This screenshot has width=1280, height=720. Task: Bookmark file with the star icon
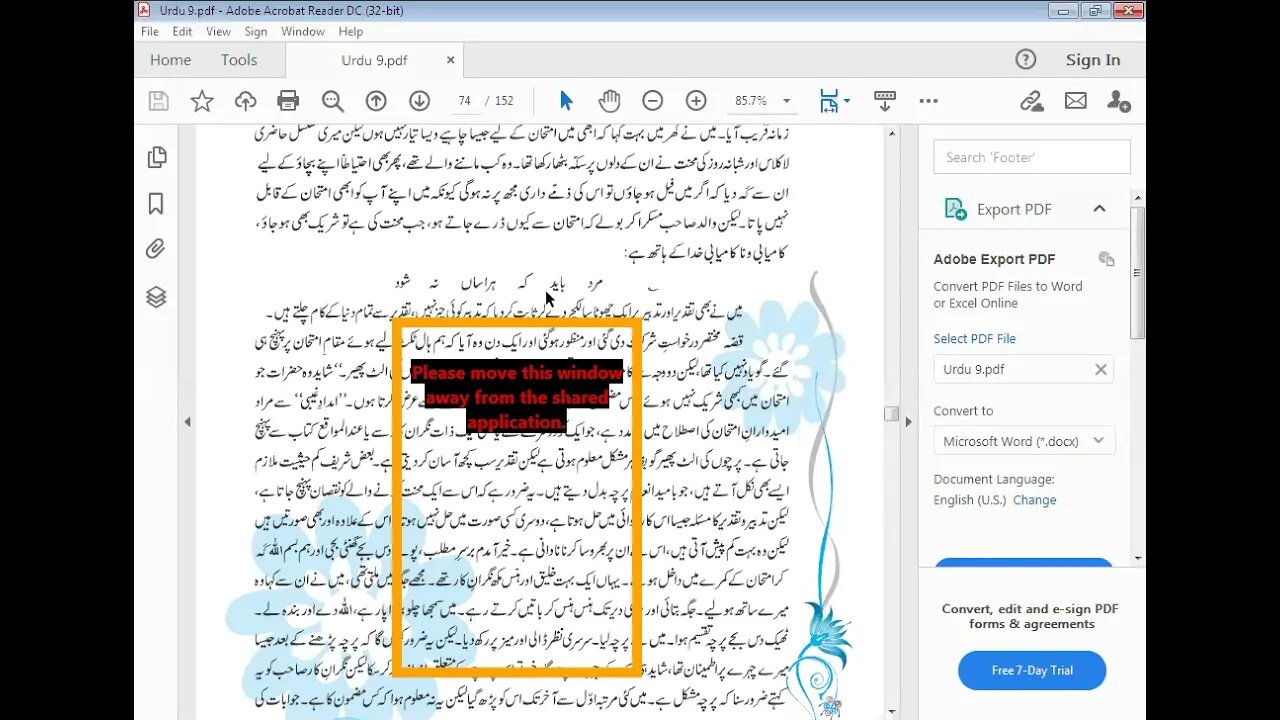(x=202, y=101)
